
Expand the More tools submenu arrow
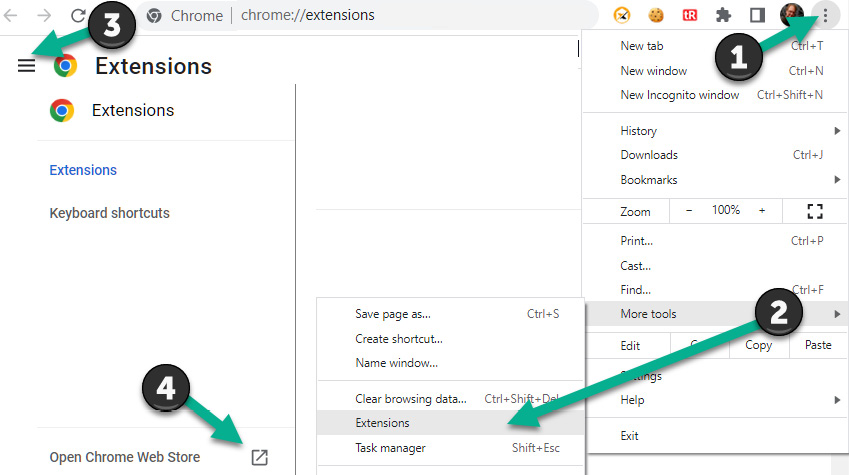[837, 314]
